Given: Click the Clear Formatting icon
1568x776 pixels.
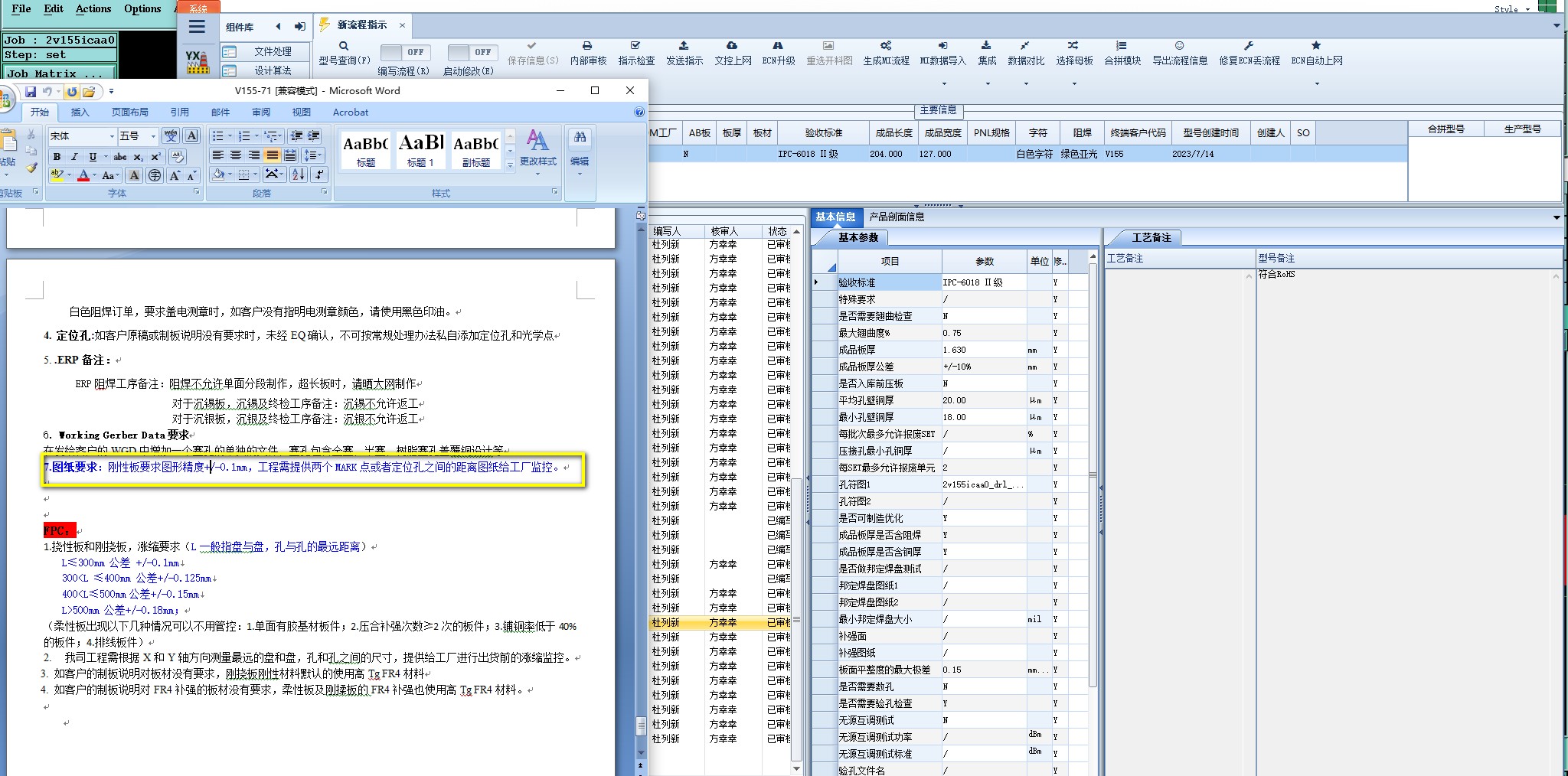Looking at the screenshot, I should [x=177, y=157].
